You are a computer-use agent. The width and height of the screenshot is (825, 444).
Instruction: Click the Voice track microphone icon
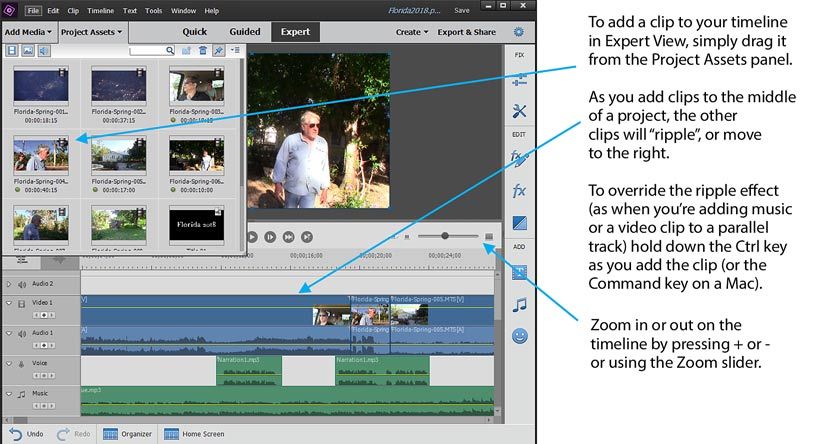tap(22, 364)
